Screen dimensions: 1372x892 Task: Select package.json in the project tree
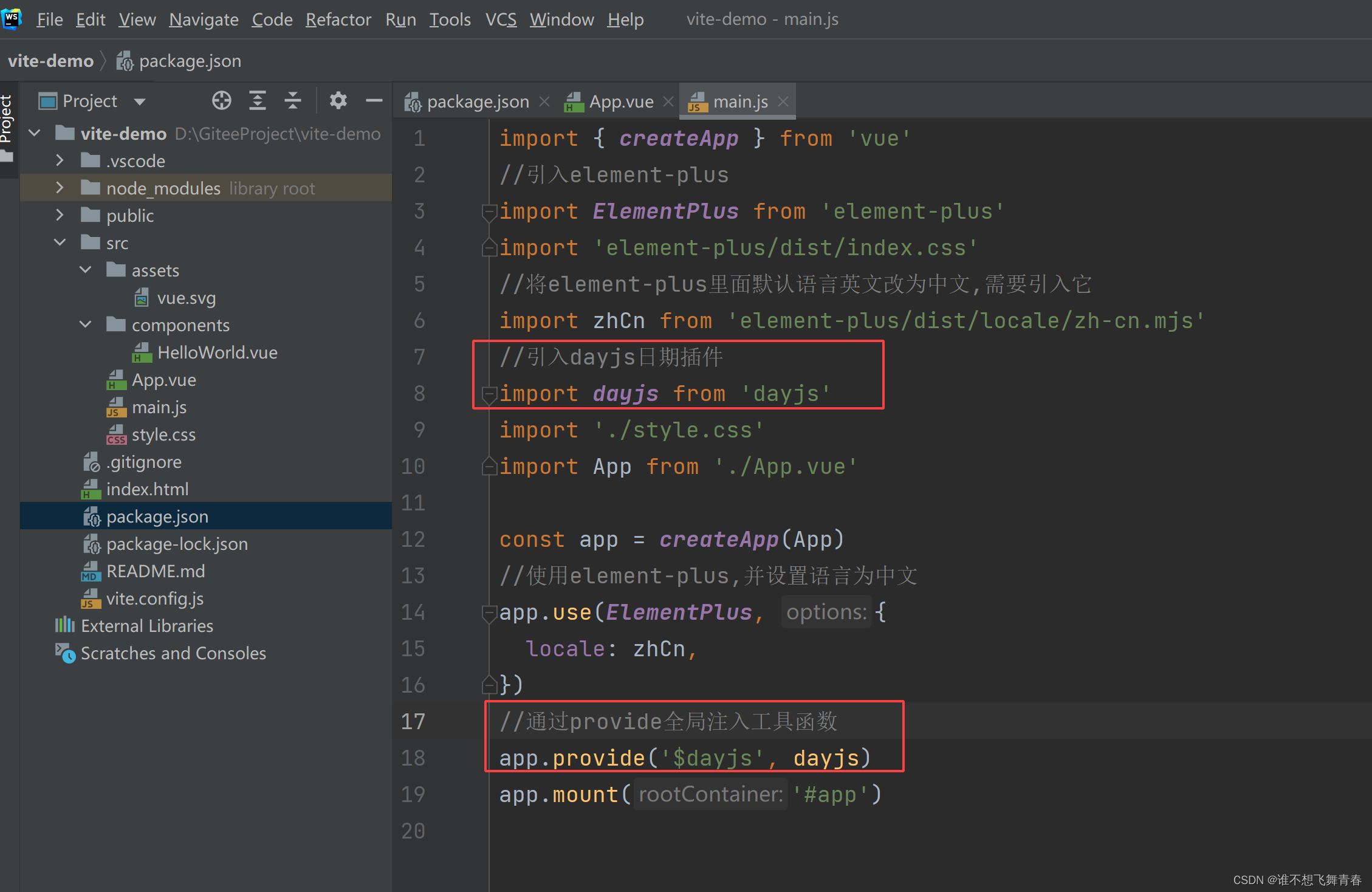[x=157, y=516]
